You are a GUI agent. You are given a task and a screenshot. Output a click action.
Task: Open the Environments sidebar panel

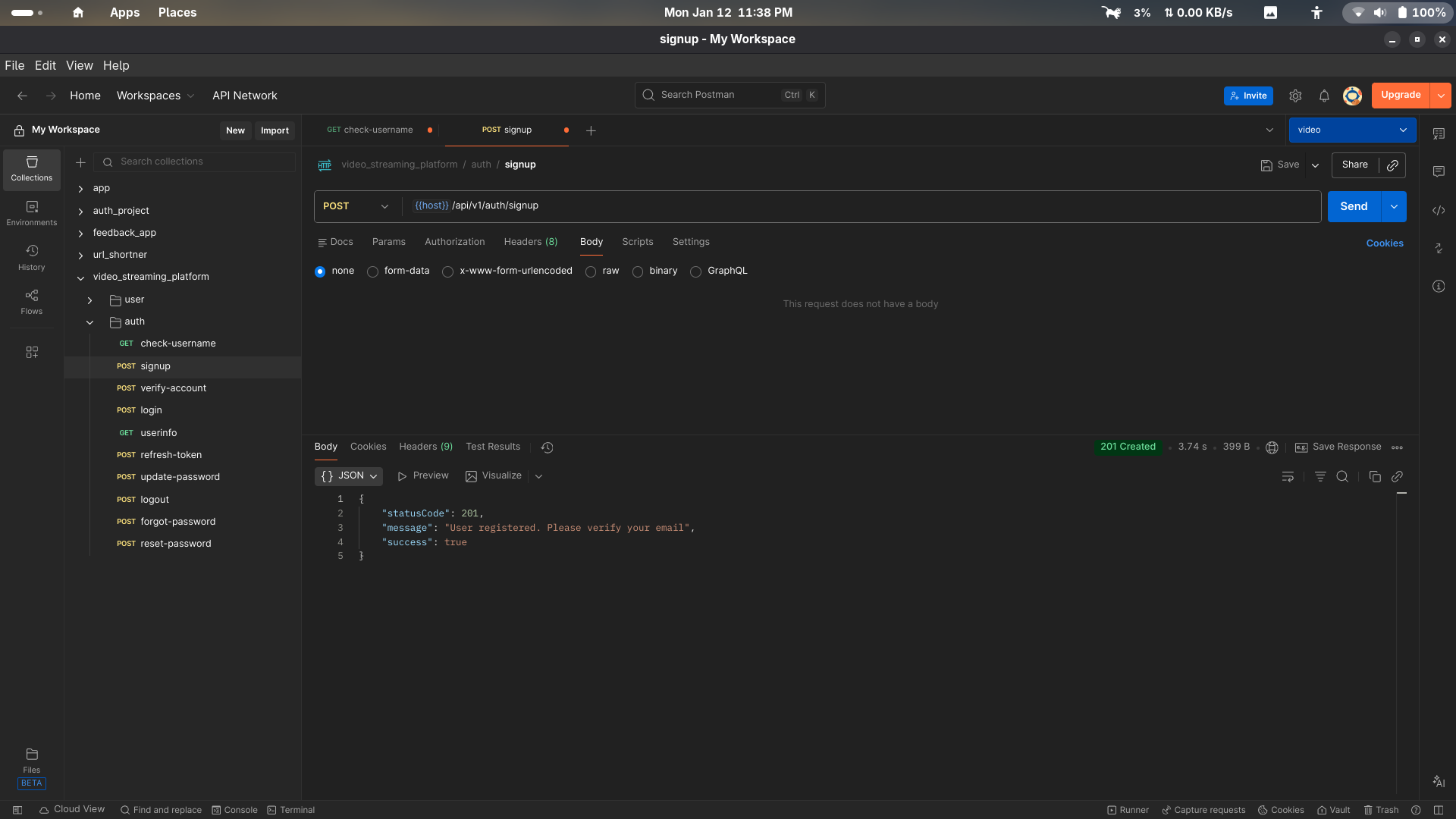tap(31, 213)
